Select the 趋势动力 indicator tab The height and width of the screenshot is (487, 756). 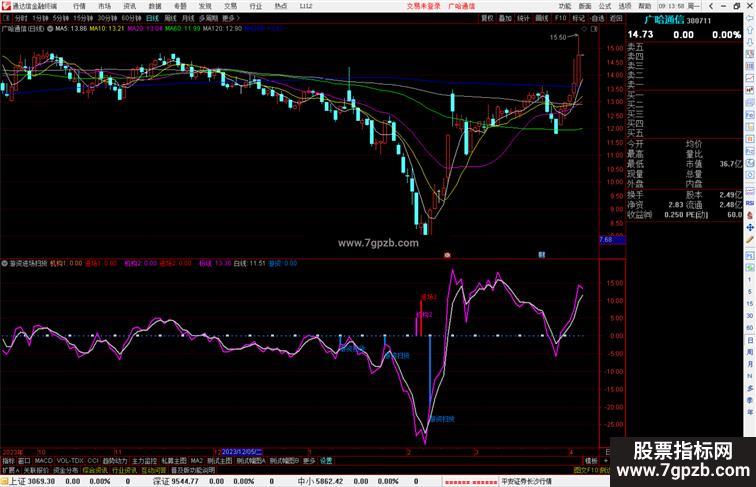115,461
